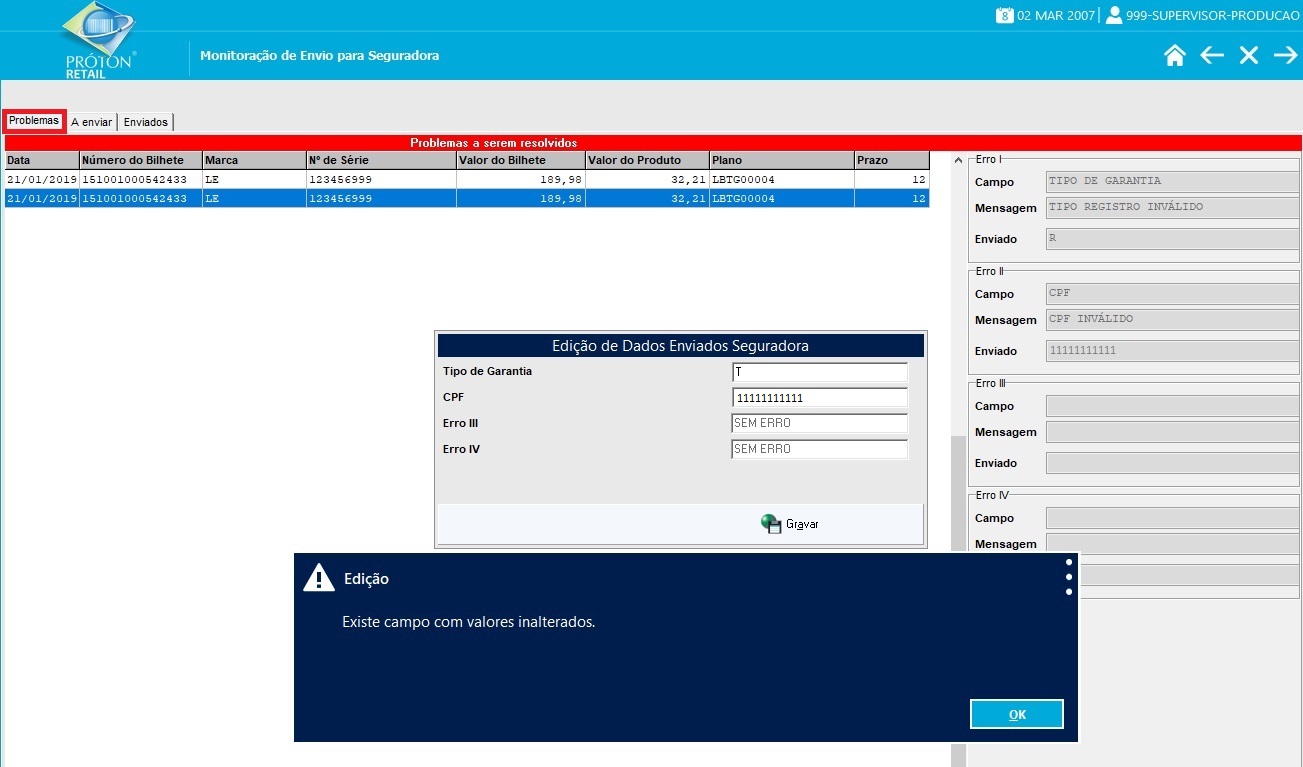Edit the CPF input field

point(819,398)
